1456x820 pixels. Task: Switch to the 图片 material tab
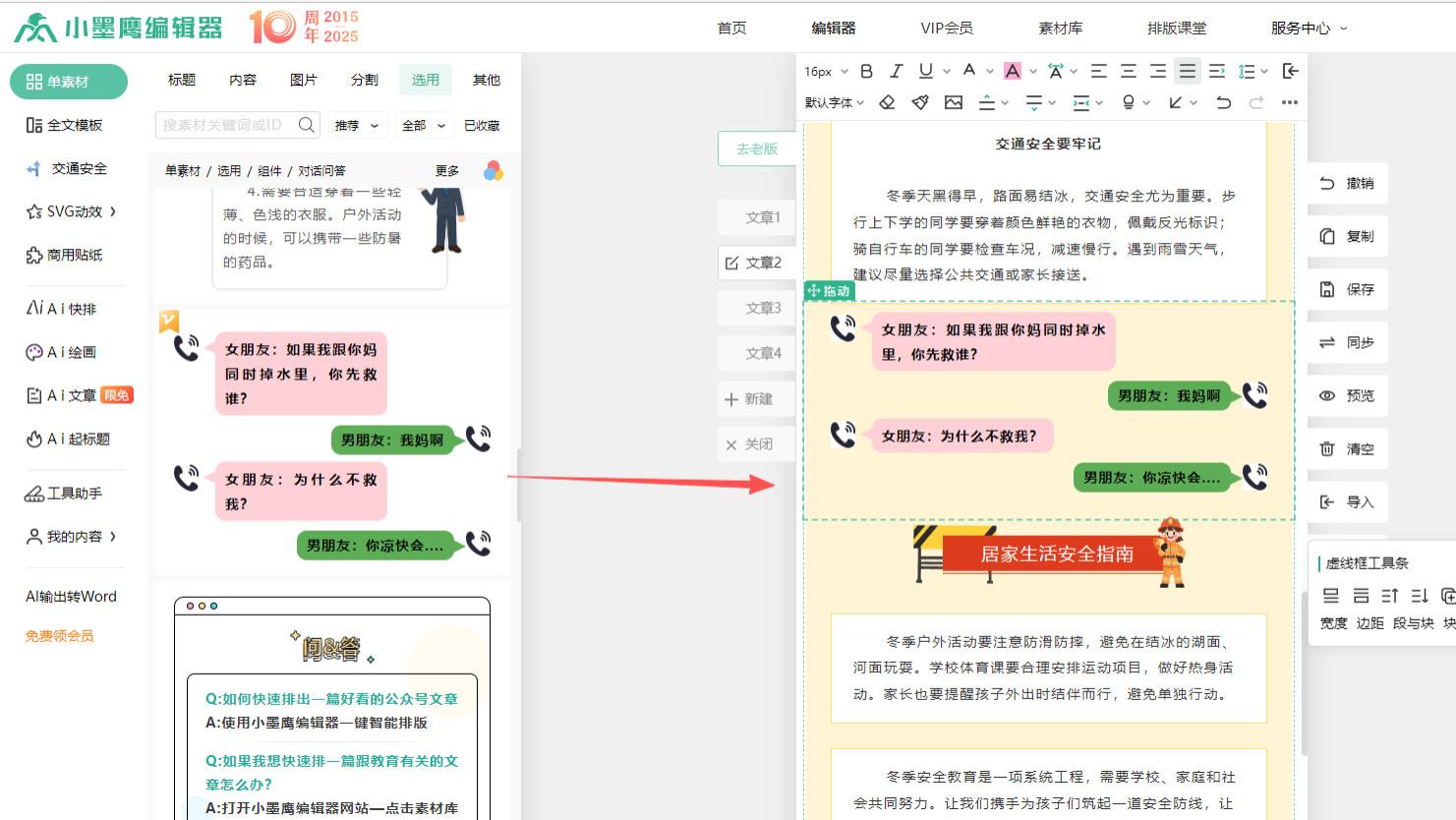click(303, 80)
